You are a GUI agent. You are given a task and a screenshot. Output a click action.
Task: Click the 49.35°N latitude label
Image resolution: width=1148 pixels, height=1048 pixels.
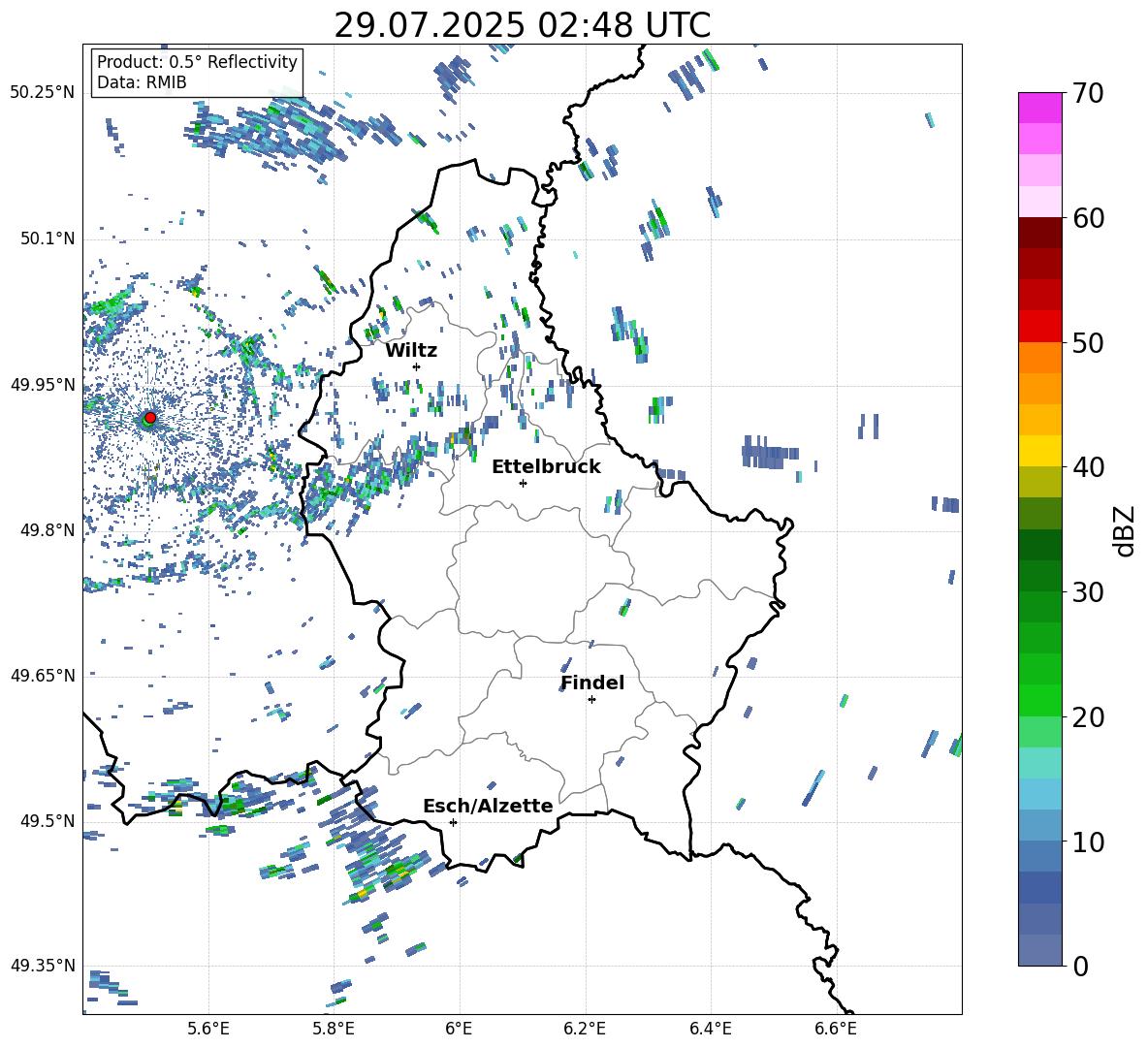tap(43, 966)
